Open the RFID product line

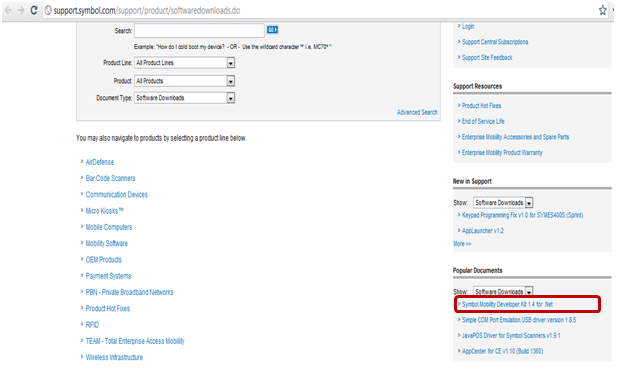[x=92, y=325]
